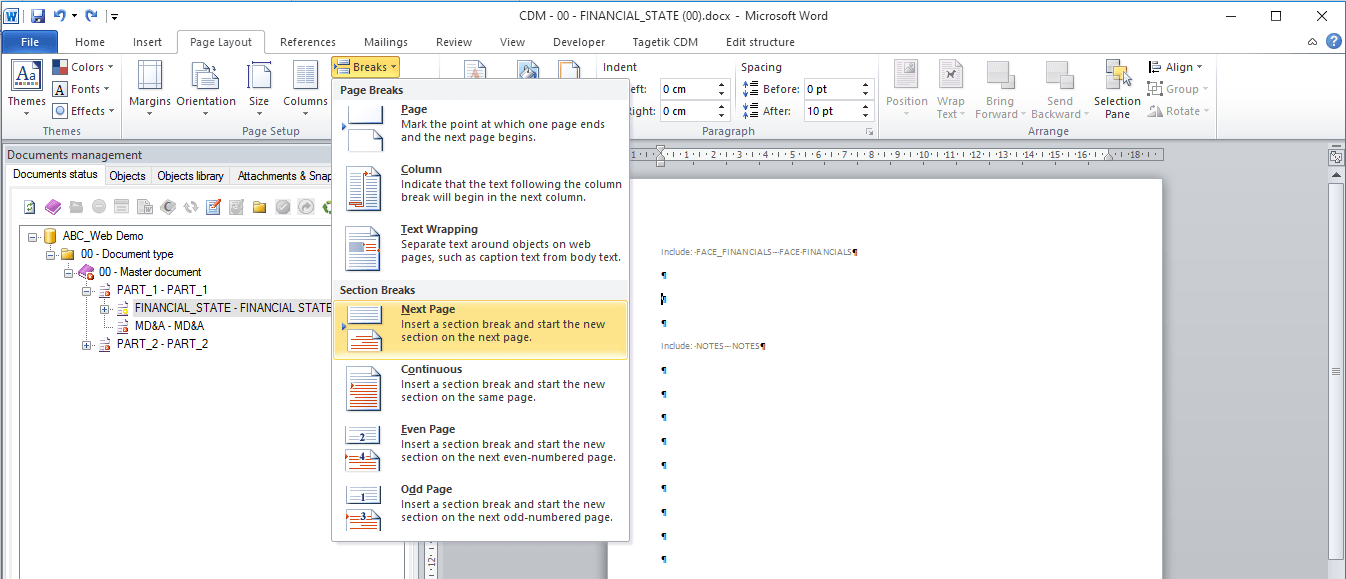The image size is (1346, 579).
Task: Click the Text Wrapping break icon
Action: 363,249
